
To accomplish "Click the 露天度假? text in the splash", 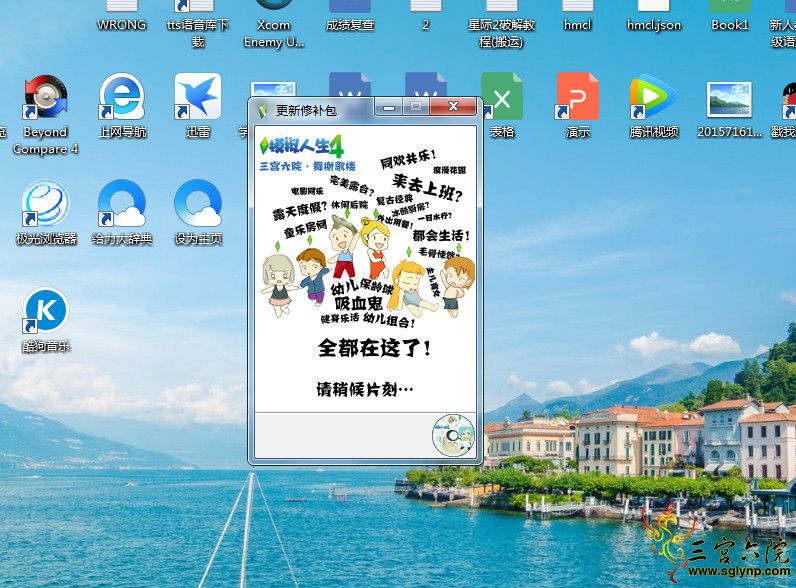I will tap(300, 210).
